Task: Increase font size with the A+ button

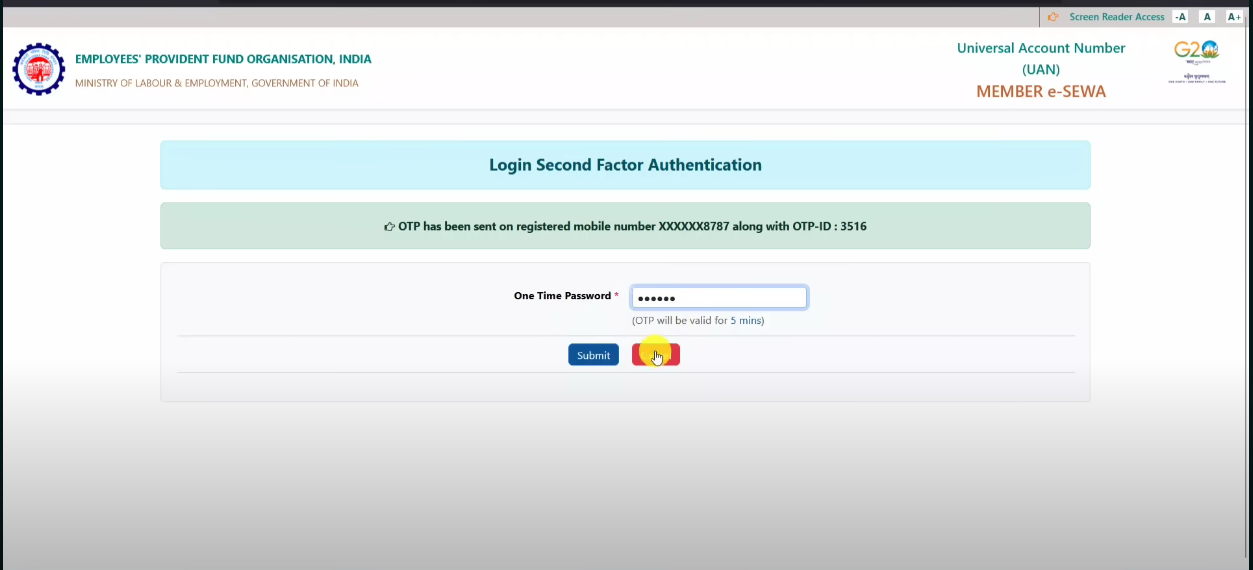Action: point(1234,17)
